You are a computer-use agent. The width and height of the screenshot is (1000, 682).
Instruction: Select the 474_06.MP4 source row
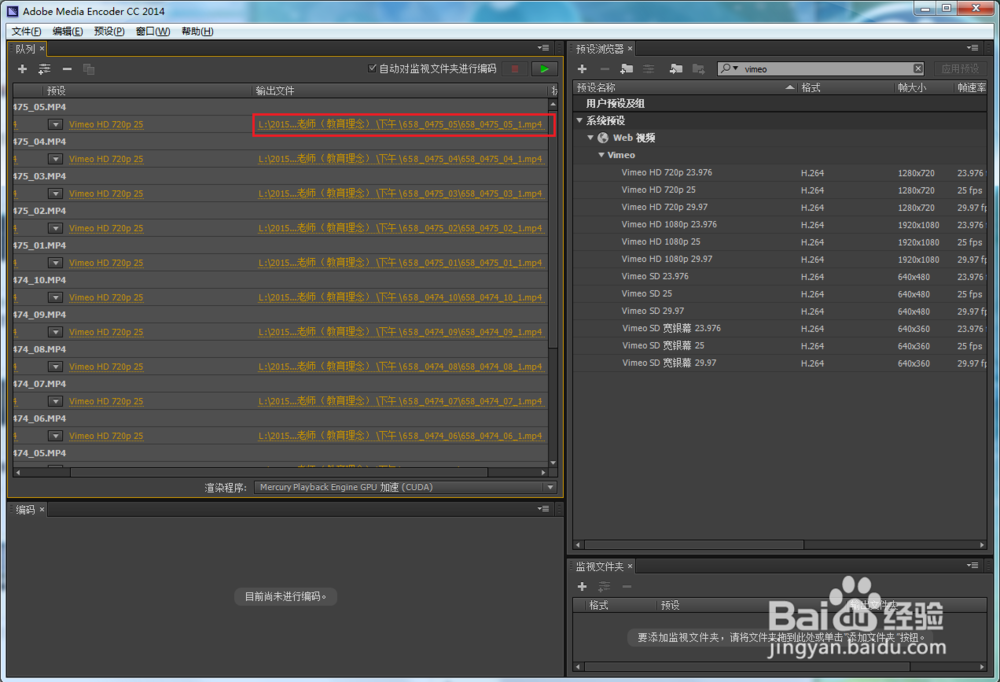pyautogui.click(x=280, y=419)
